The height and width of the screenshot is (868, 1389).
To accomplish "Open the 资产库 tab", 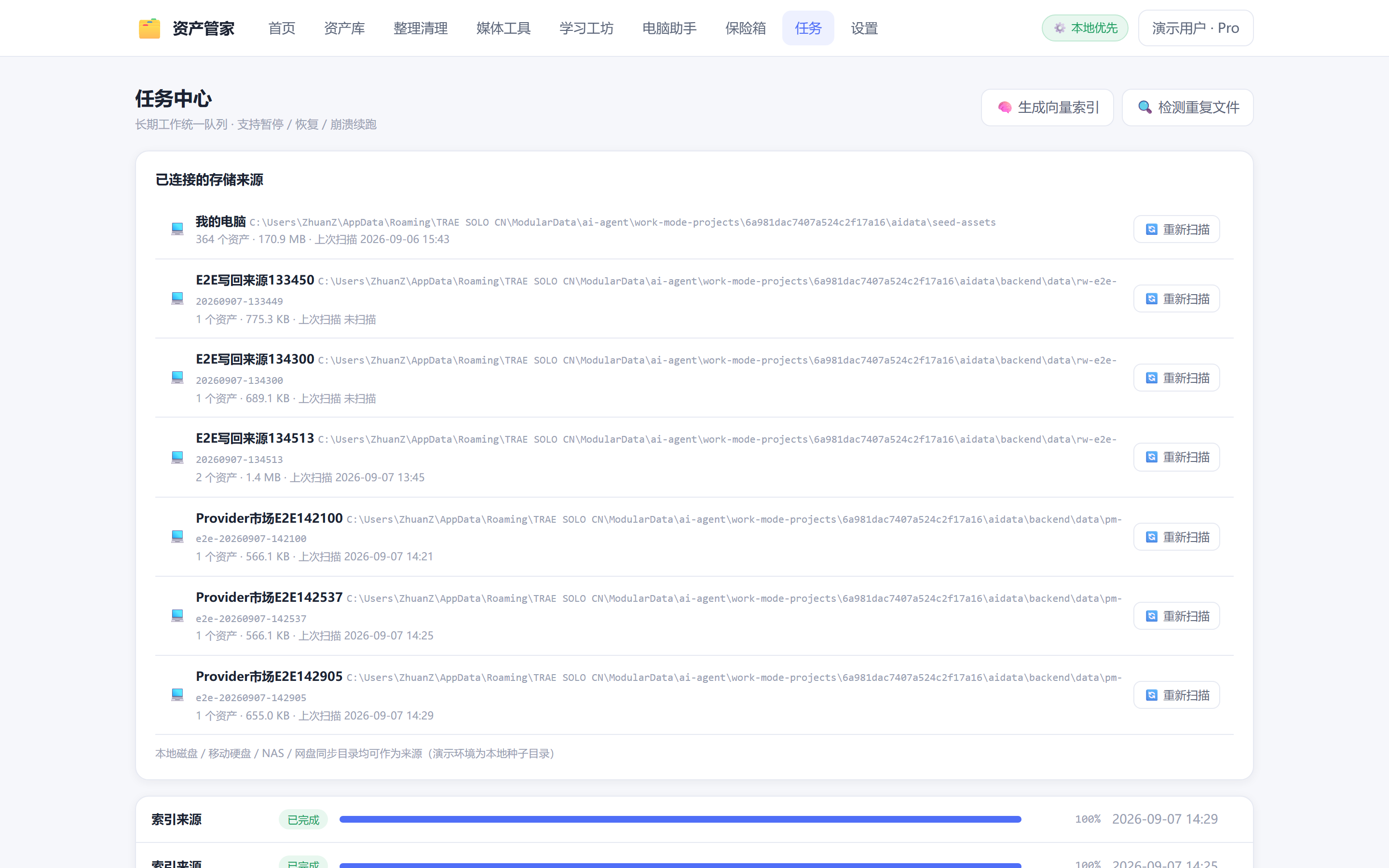I will pyautogui.click(x=344, y=28).
